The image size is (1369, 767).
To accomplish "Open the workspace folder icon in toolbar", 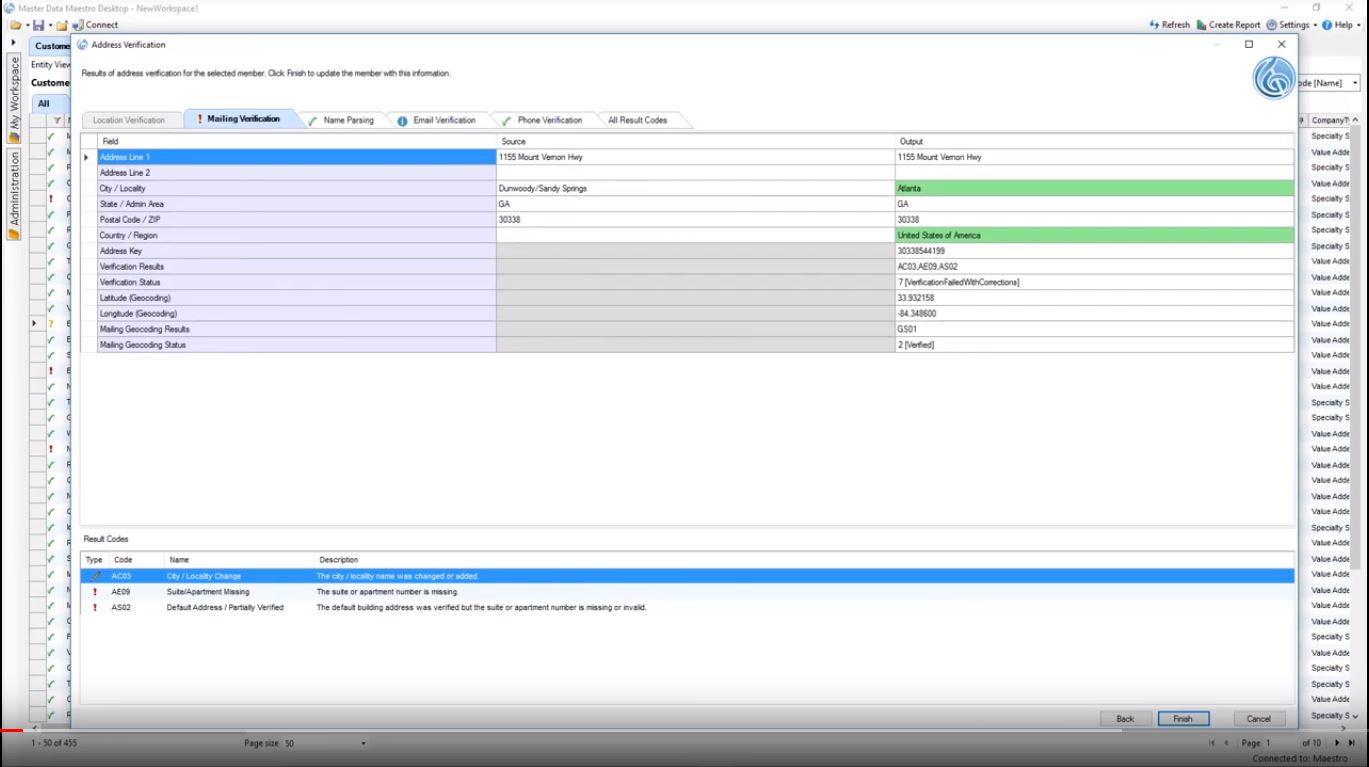I will [x=15, y=25].
